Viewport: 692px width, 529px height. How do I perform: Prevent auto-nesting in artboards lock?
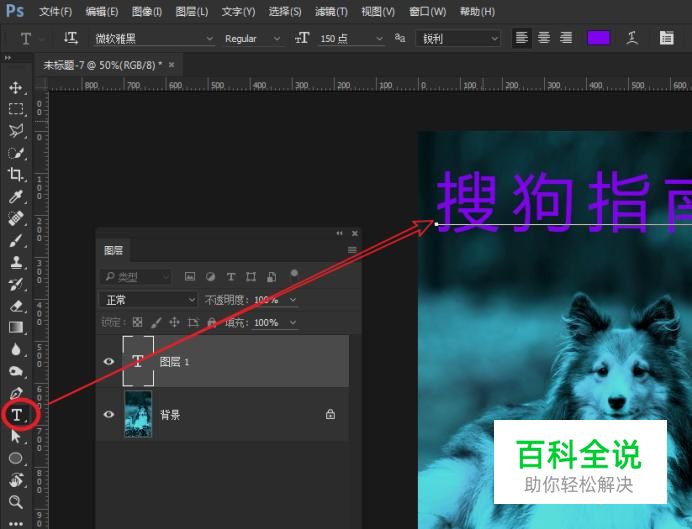(x=193, y=323)
